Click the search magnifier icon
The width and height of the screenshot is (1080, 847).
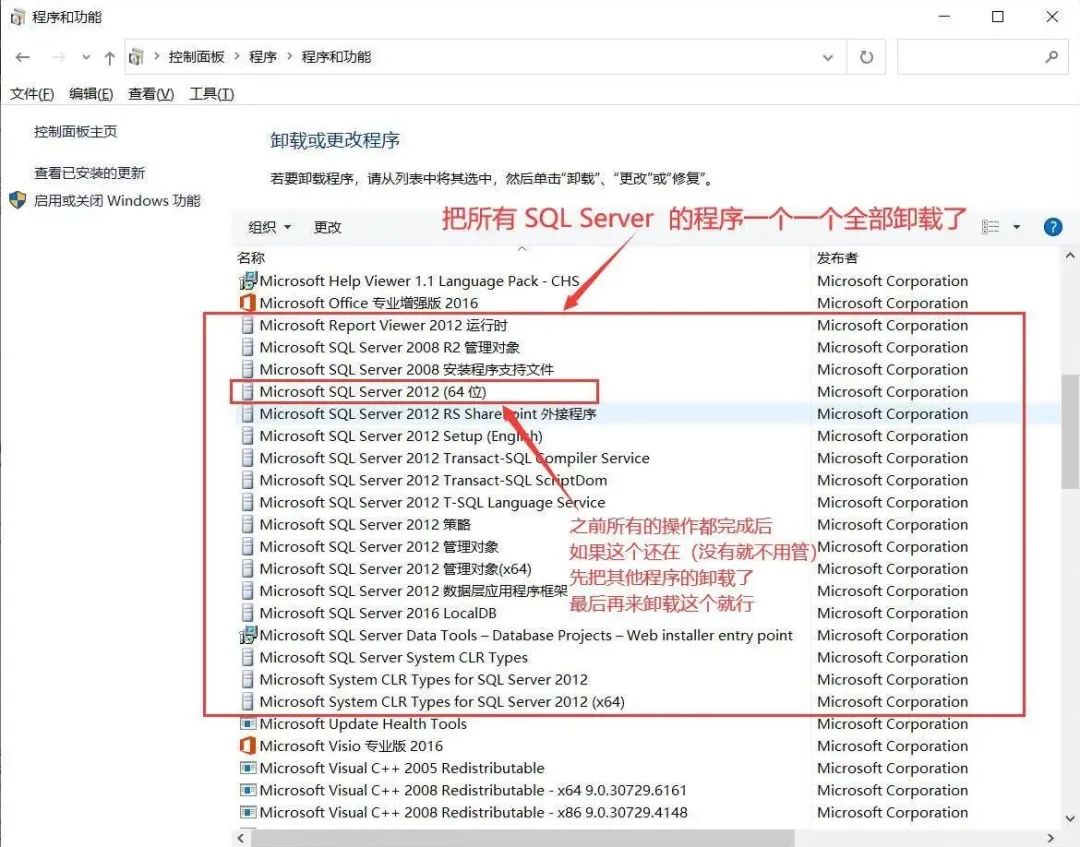[x=1051, y=58]
